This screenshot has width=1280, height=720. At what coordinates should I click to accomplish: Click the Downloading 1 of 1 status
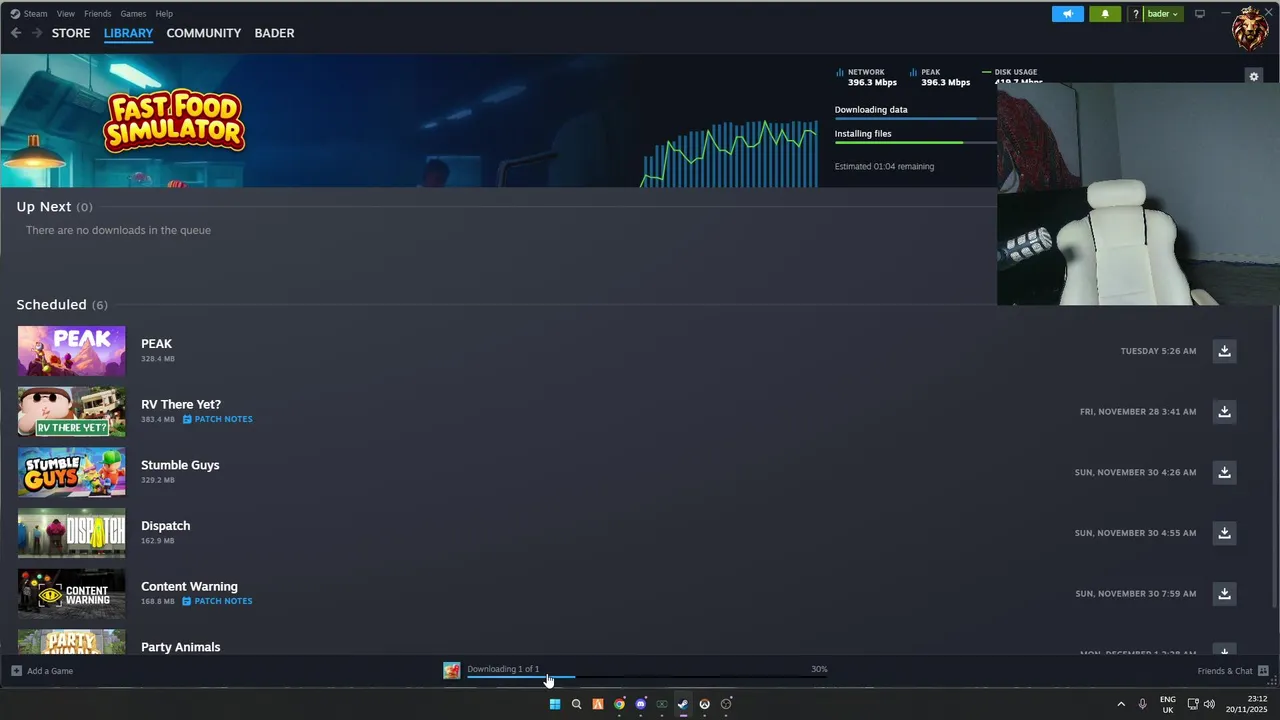click(x=503, y=669)
